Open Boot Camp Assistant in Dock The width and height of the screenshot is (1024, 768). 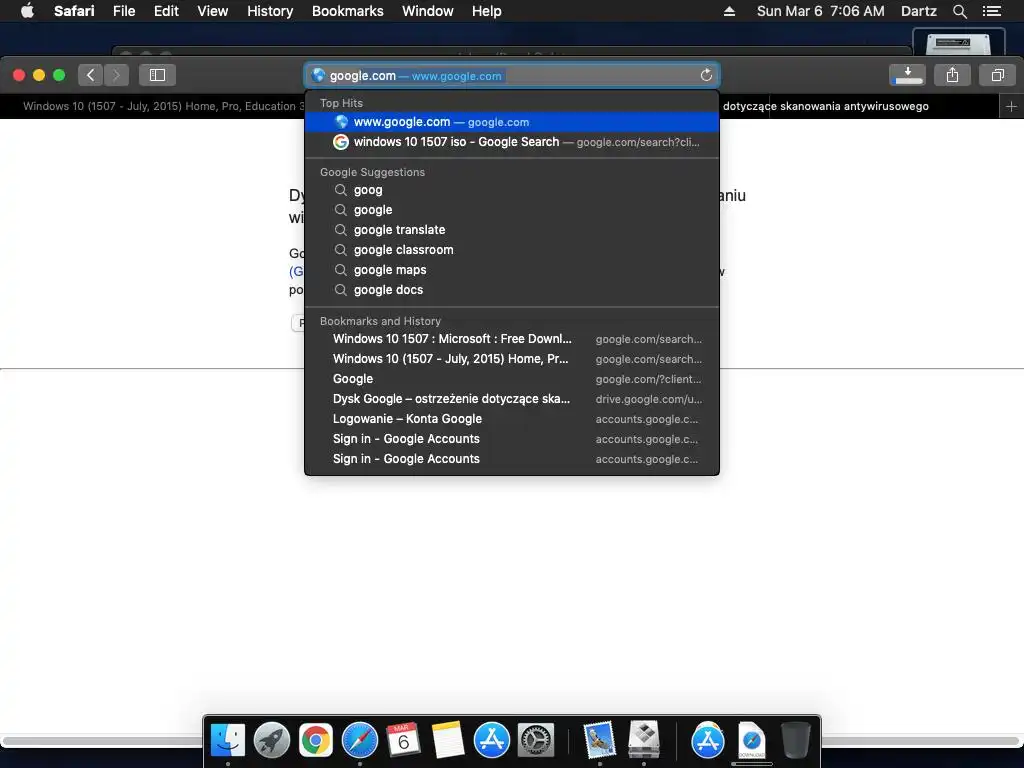(x=644, y=741)
